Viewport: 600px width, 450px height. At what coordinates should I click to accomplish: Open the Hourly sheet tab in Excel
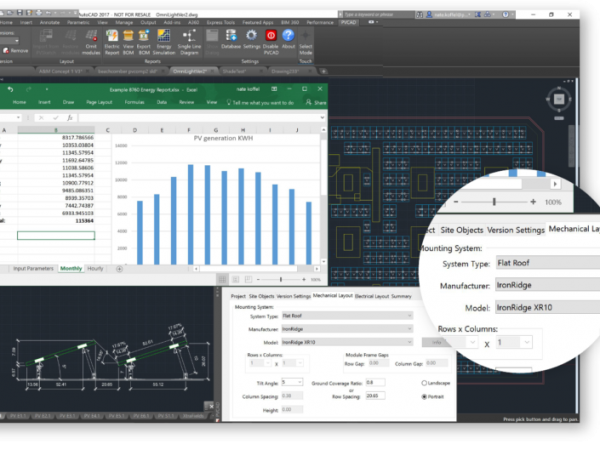click(96, 269)
